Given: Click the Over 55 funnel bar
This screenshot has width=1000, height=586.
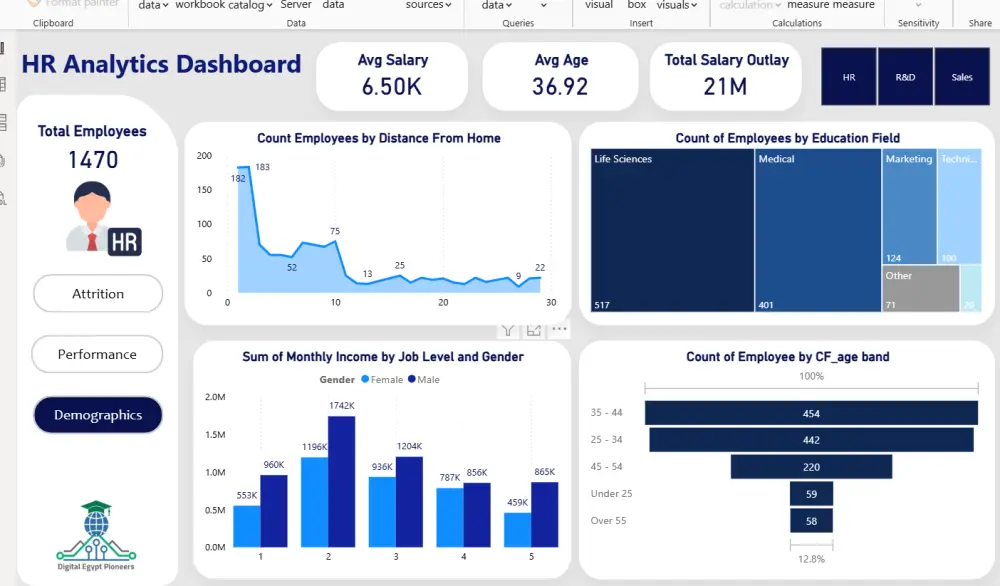Looking at the screenshot, I should [811, 520].
